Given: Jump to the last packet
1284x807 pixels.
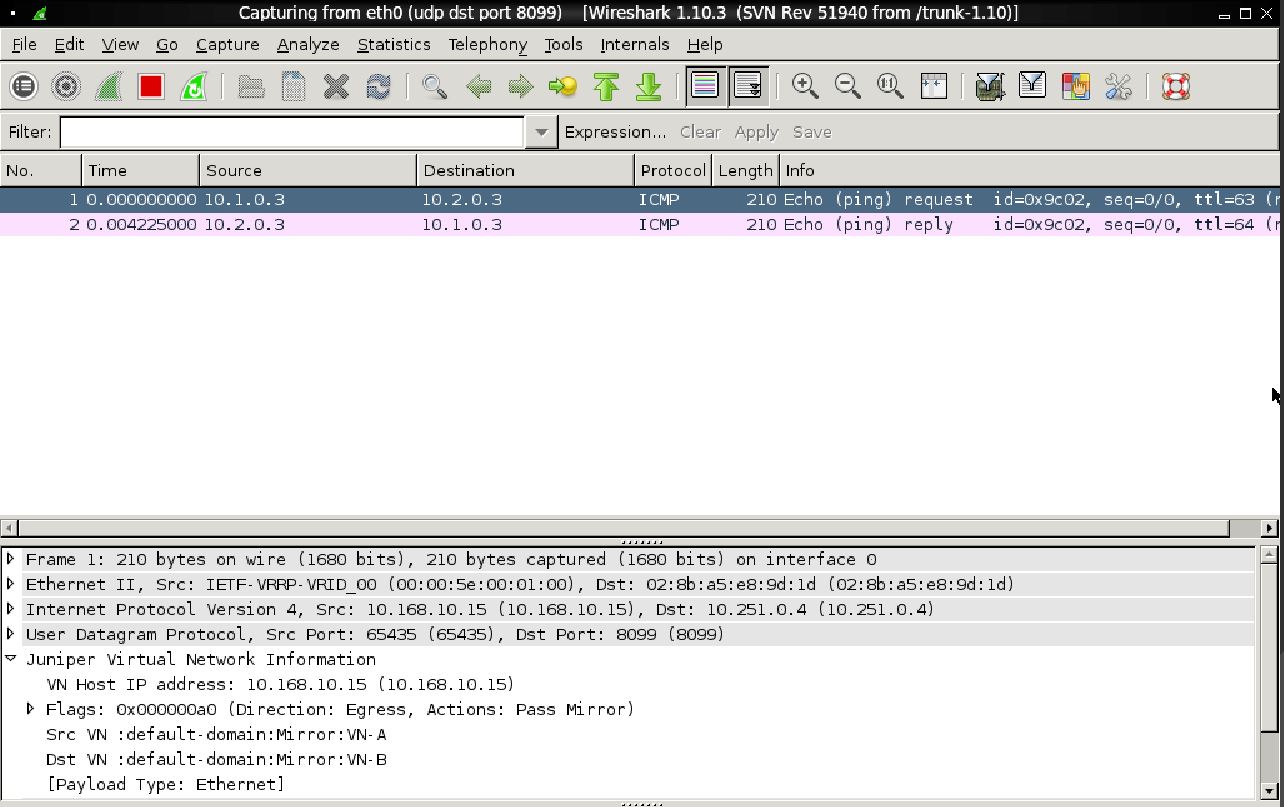Looking at the screenshot, I should tap(647, 86).
